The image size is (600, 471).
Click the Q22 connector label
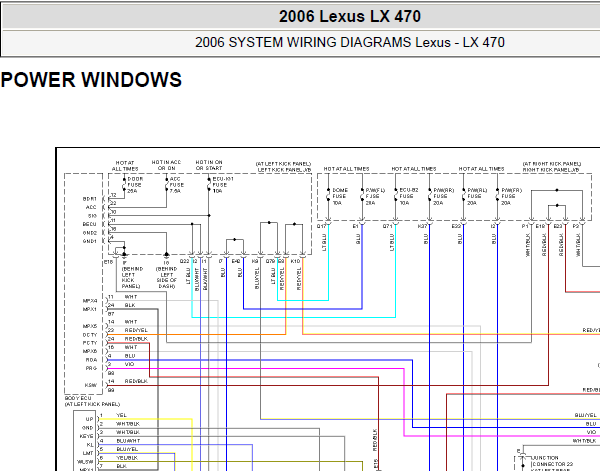point(184,261)
